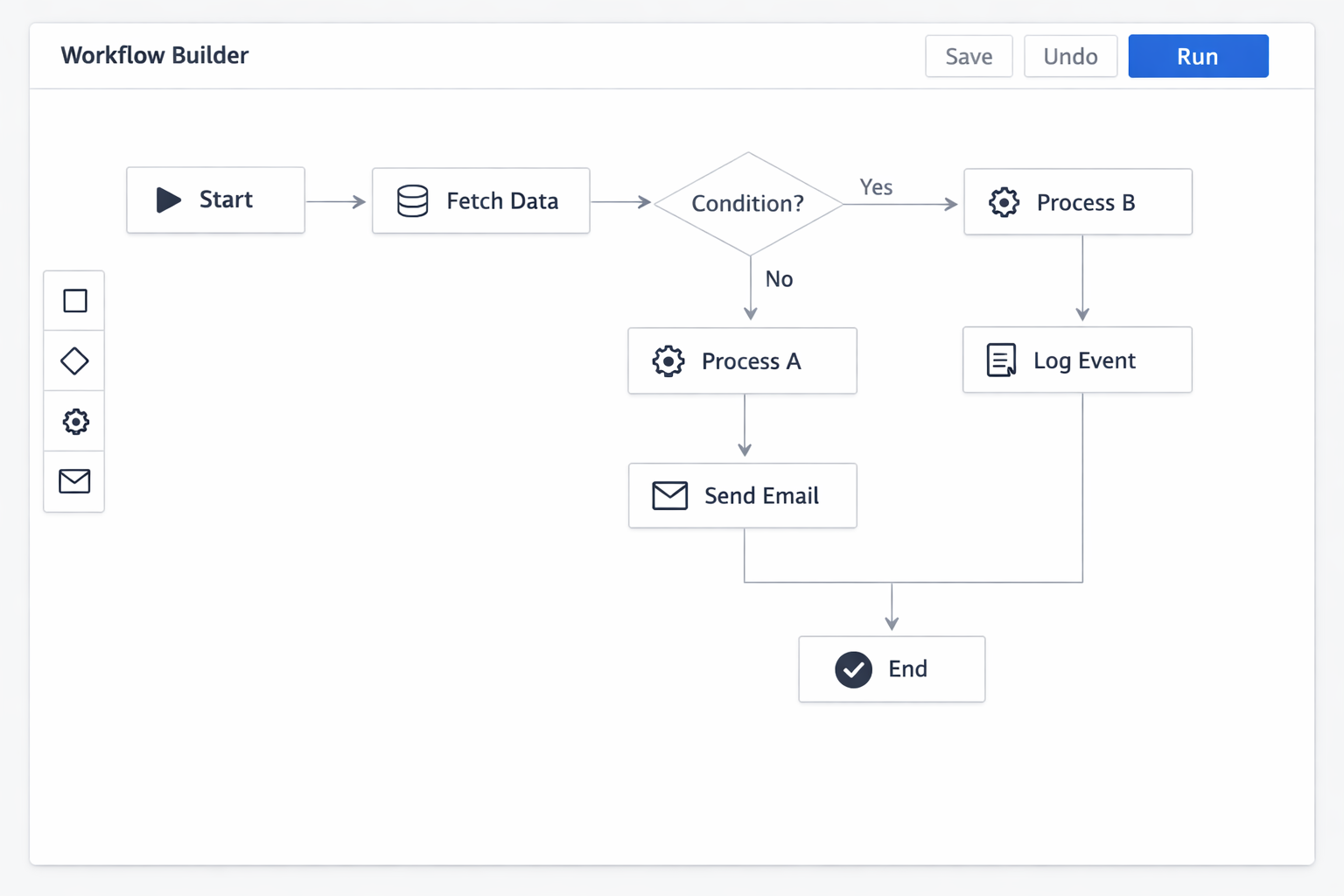Click the gear icon in Process B
Viewport: 1344px width, 896px height.
1004,202
